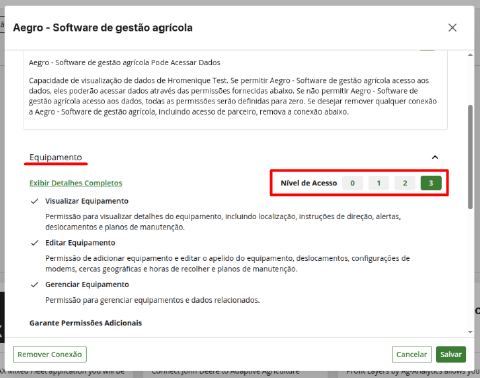Select the Editar Equipamento label
Viewport: 480px width, 378px height.
point(80,243)
